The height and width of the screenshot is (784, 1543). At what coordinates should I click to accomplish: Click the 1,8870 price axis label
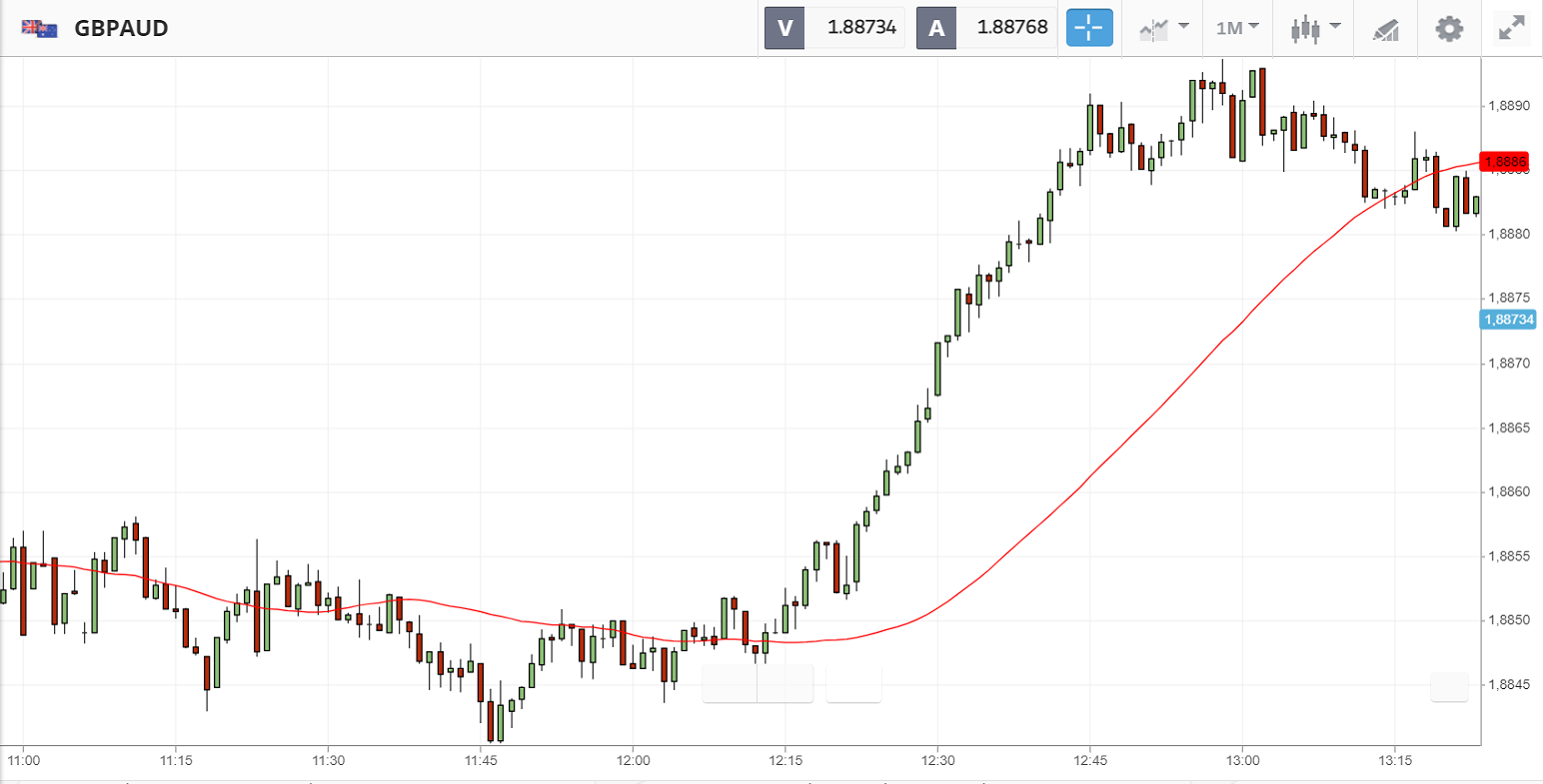pos(1509,364)
